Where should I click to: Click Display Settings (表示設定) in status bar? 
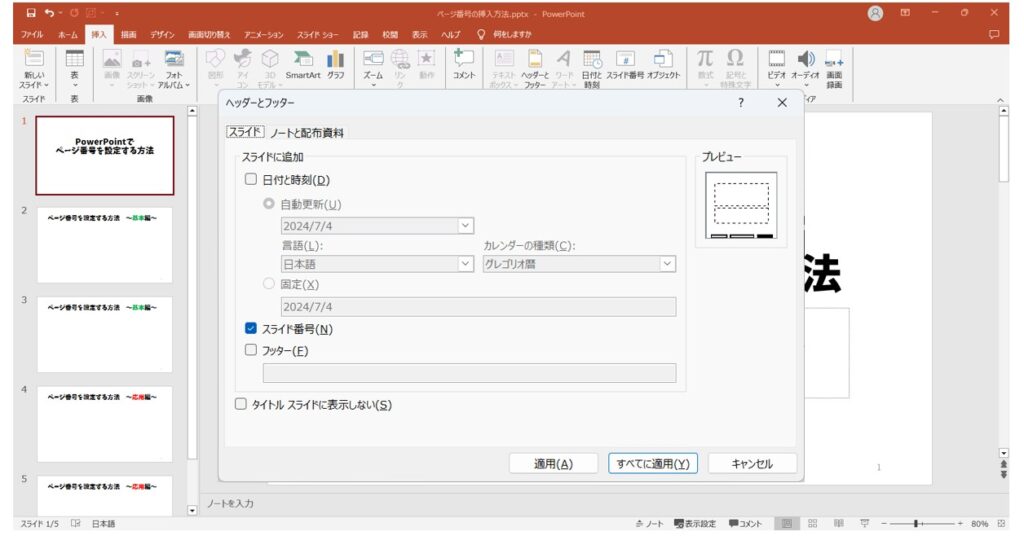coord(695,524)
